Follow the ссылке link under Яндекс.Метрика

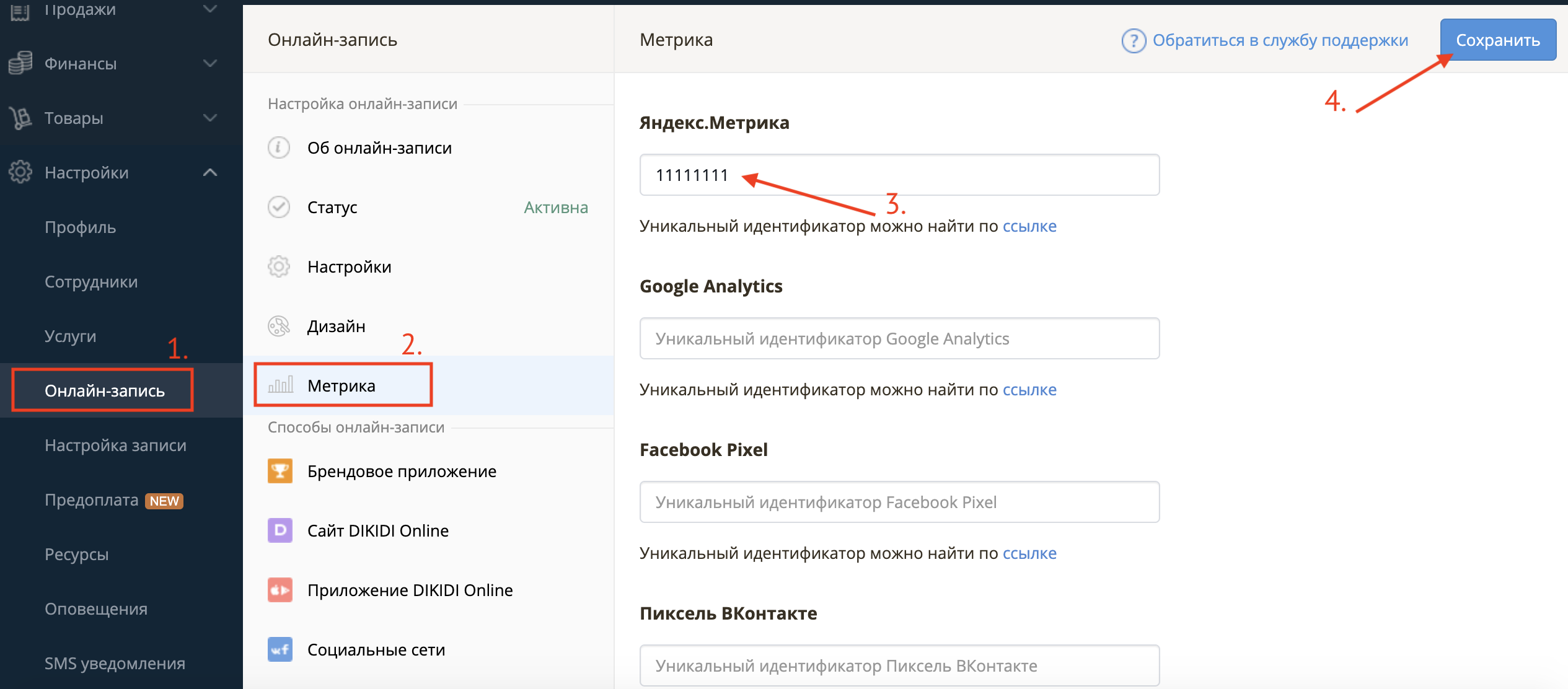tap(1029, 226)
